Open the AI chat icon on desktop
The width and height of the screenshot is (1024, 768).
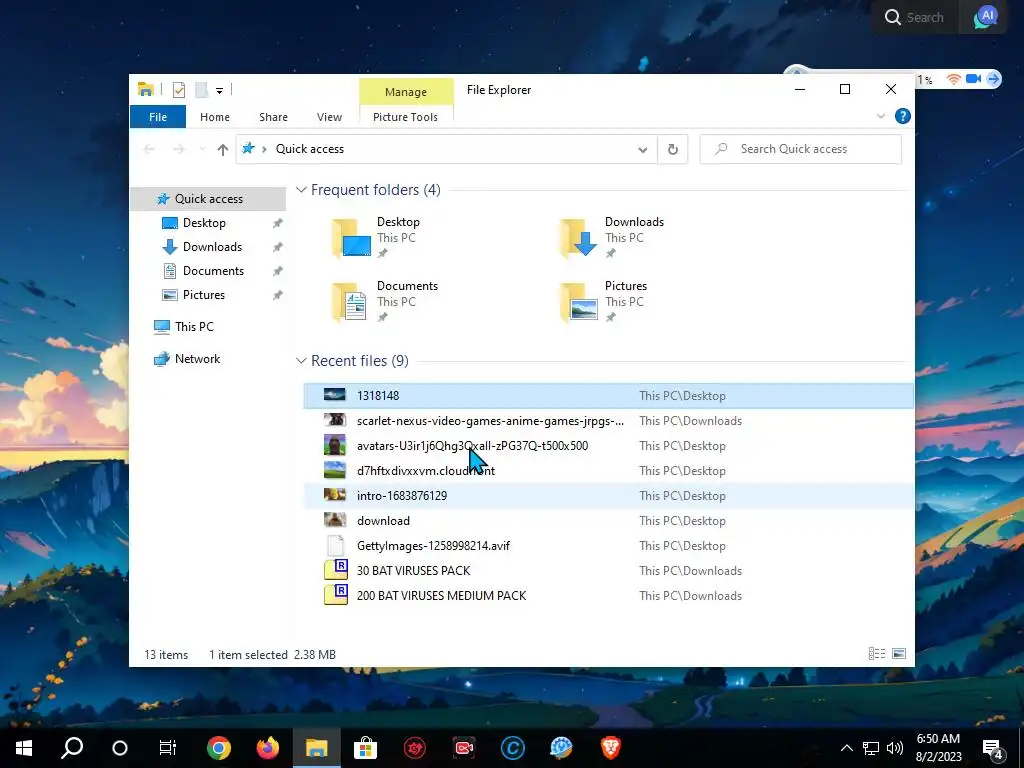[x=986, y=16]
